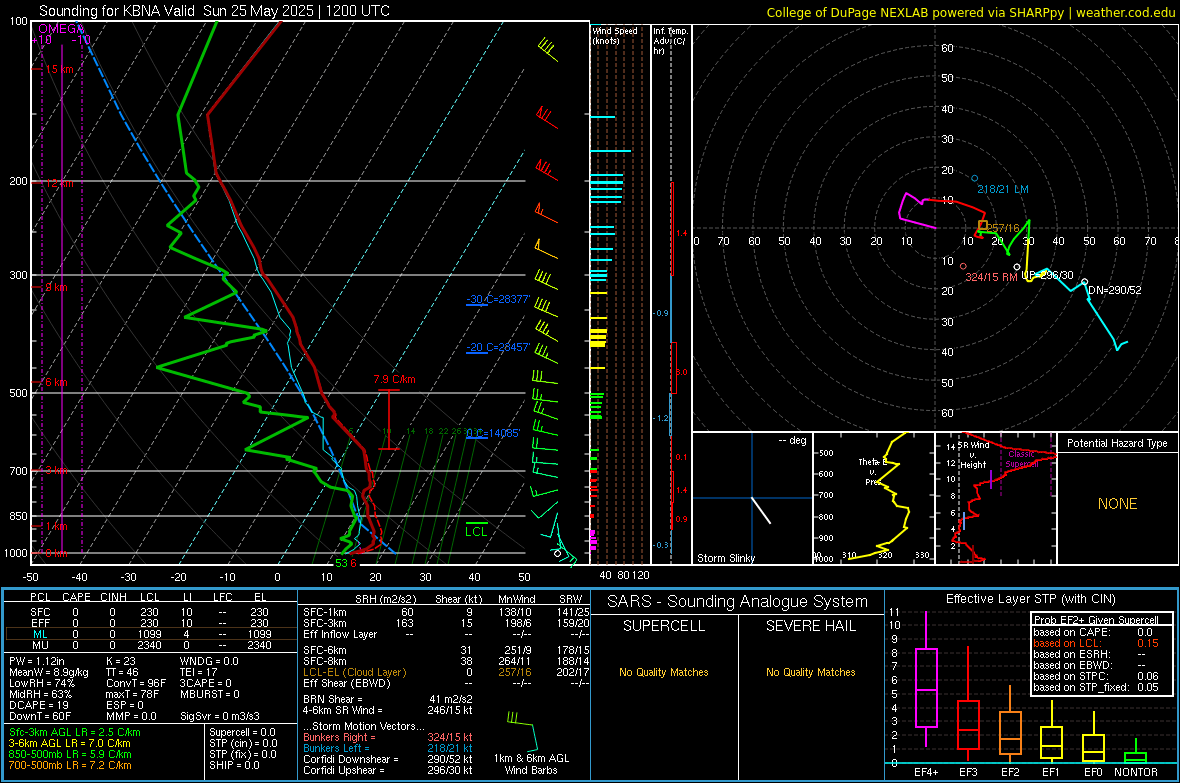Click the 700-500mb LR = 7.2 C/km line
The width and height of the screenshot is (1180, 783).
click(x=70, y=766)
